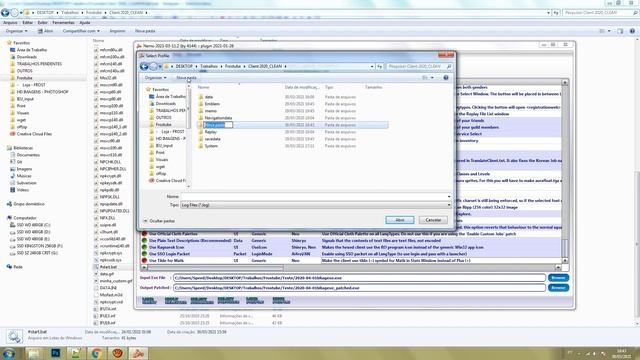Expand the Nome filename dropdown arrow
640x360 pixels.
click(449, 196)
